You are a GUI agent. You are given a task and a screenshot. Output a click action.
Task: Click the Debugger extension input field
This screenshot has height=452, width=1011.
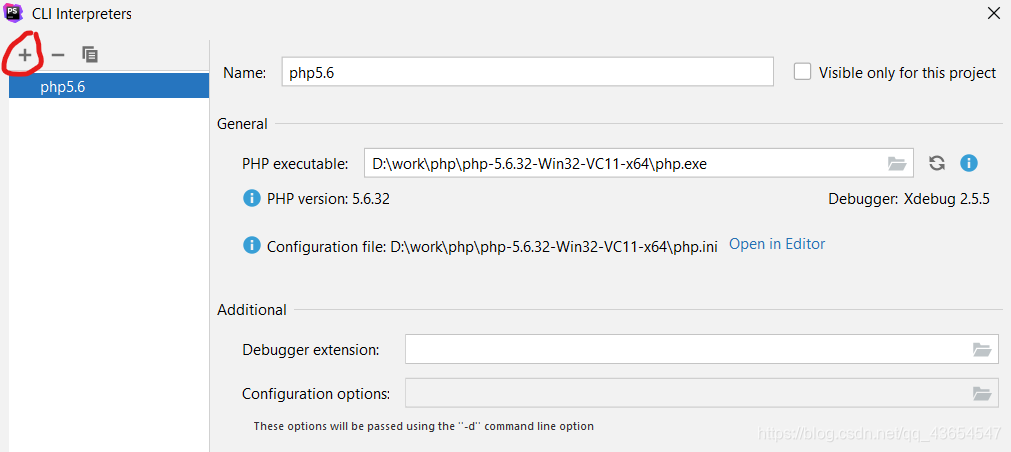click(x=685, y=350)
